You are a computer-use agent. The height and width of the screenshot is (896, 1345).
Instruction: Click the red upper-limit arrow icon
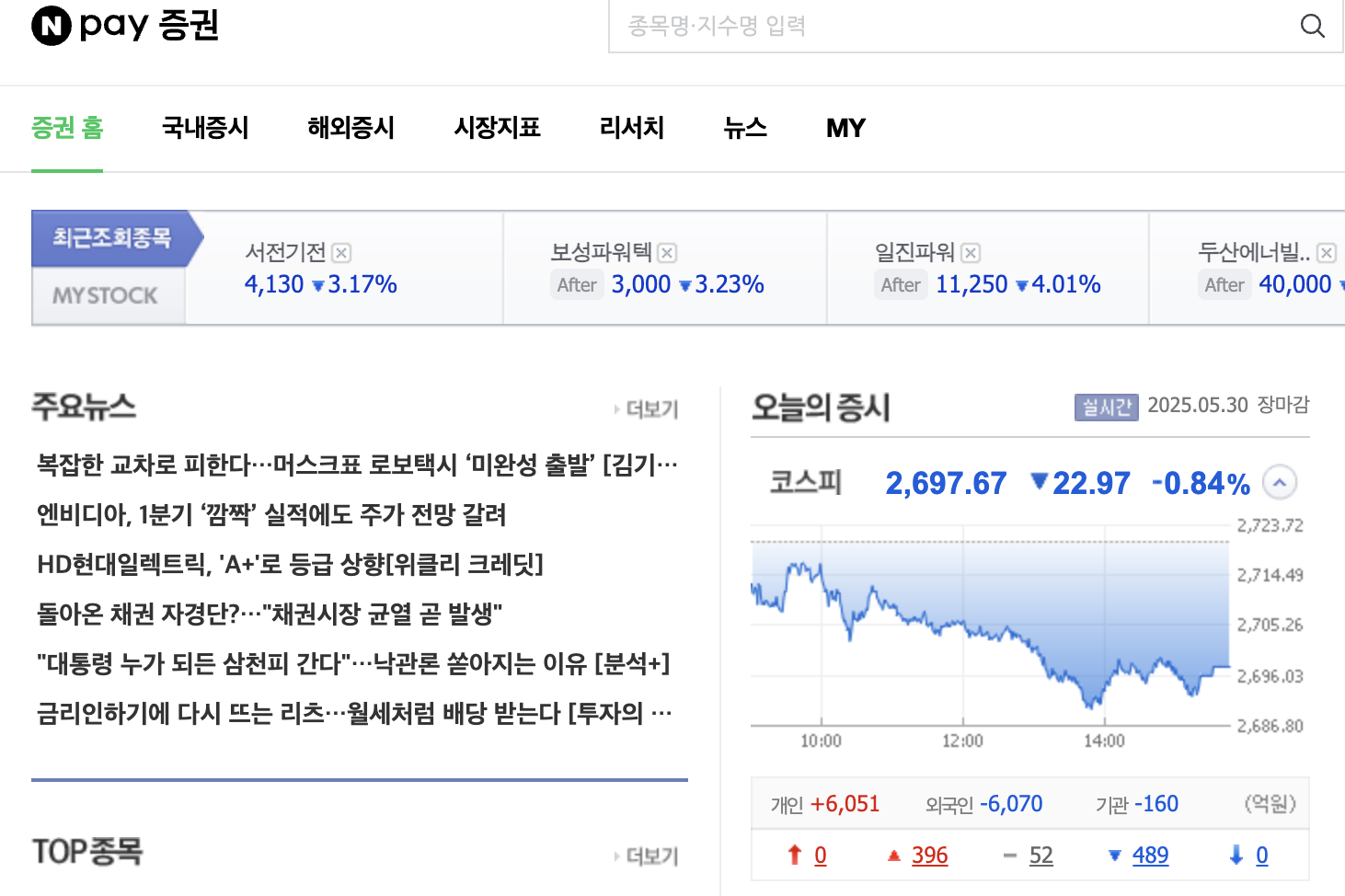coord(793,855)
